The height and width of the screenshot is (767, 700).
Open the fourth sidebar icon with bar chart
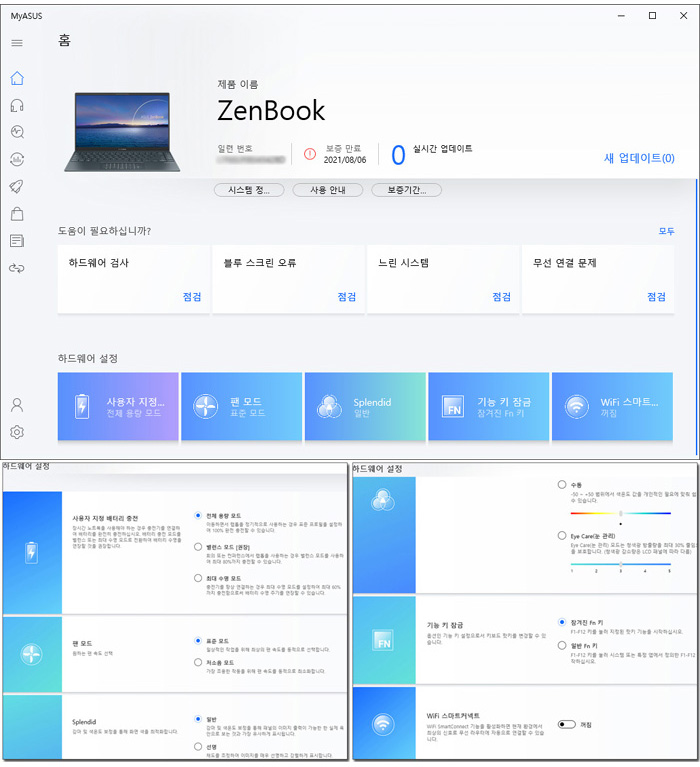pyautogui.click(x=17, y=159)
